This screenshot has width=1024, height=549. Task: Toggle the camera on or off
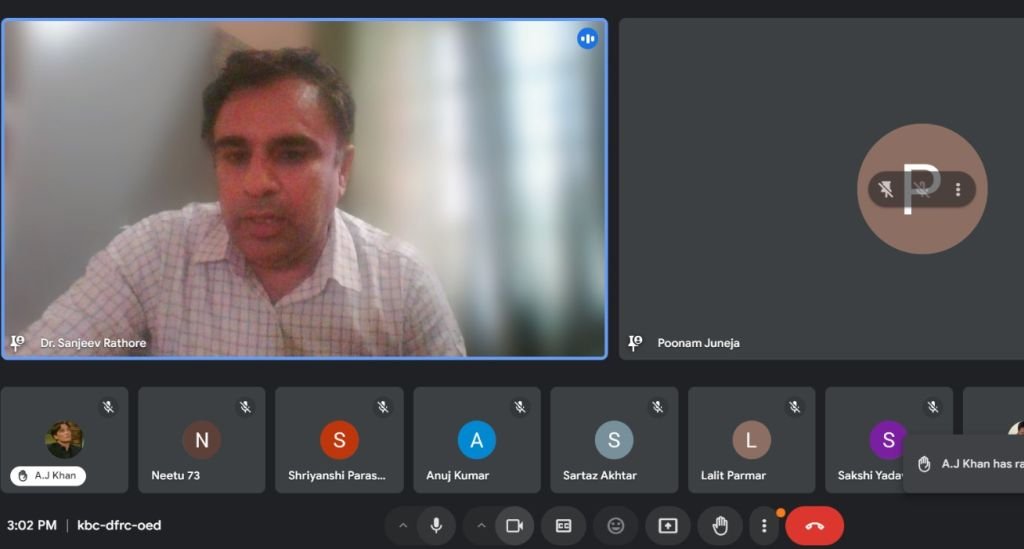[514, 526]
